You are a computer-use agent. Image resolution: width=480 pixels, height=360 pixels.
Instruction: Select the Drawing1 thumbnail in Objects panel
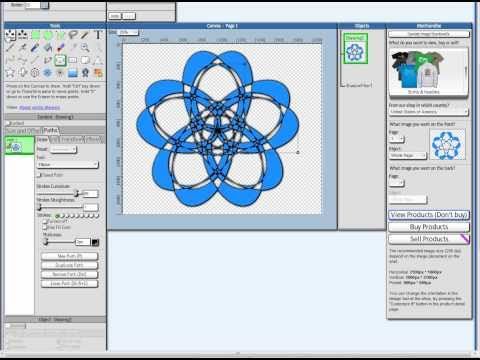click(356, 49)
